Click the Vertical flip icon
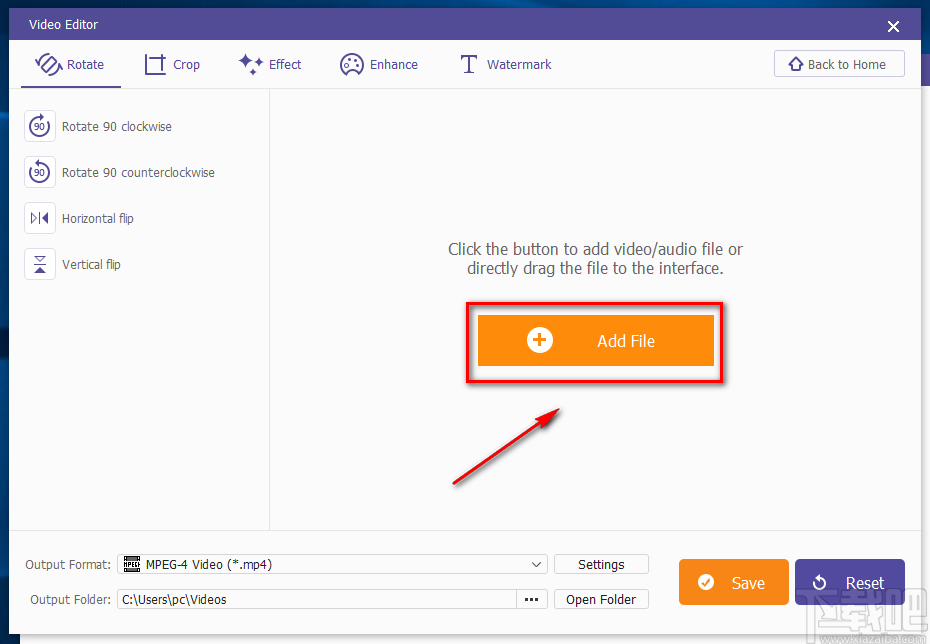This screenshot has width=930, height=644. [x=40, y=264]
